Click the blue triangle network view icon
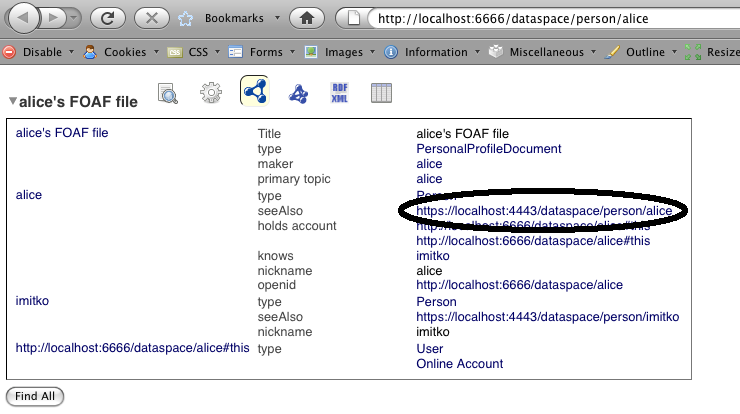This screenshot has height=414, width=740. coord(298,94)
